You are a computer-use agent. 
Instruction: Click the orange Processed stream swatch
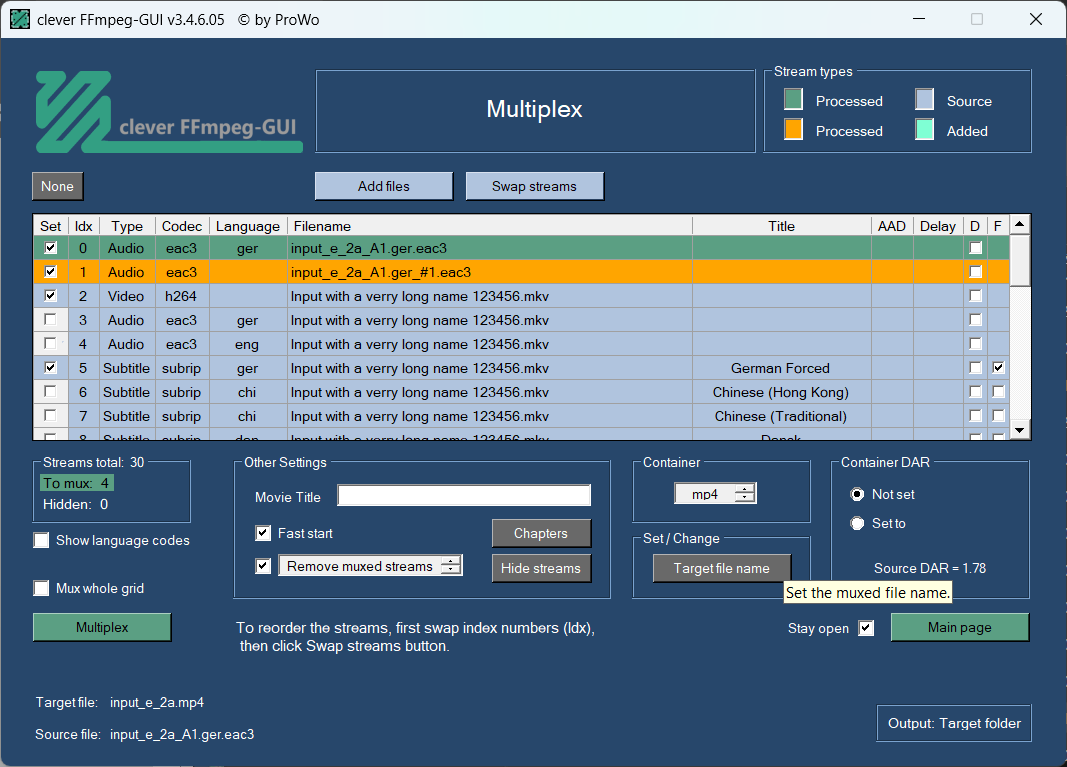pyautogui.click(x=793, y=130)
